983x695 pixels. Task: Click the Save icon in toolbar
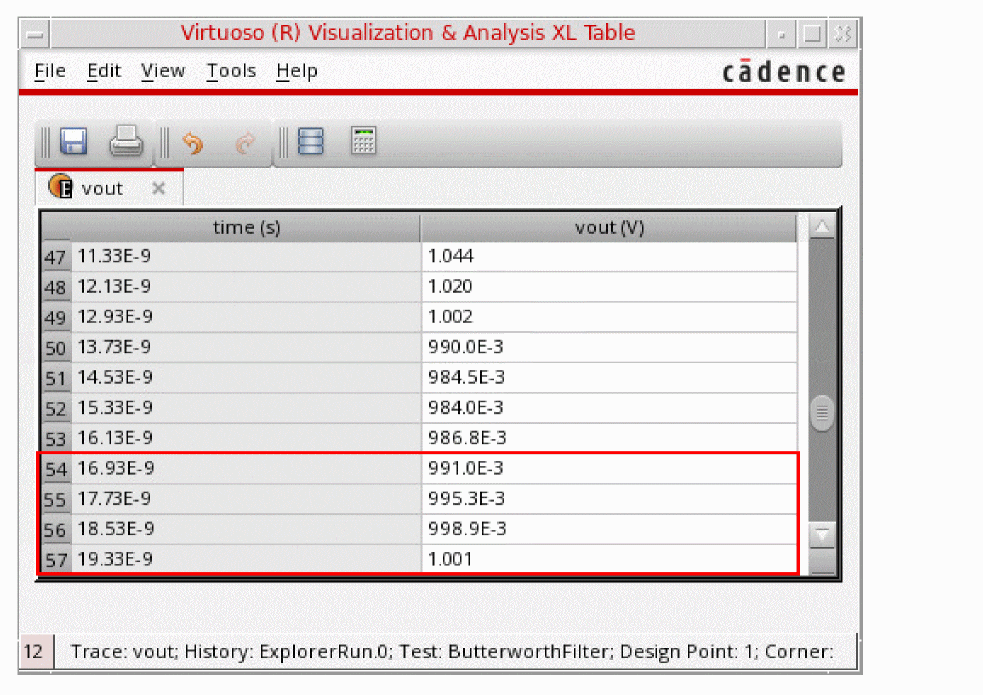click(x=73, y=141)
